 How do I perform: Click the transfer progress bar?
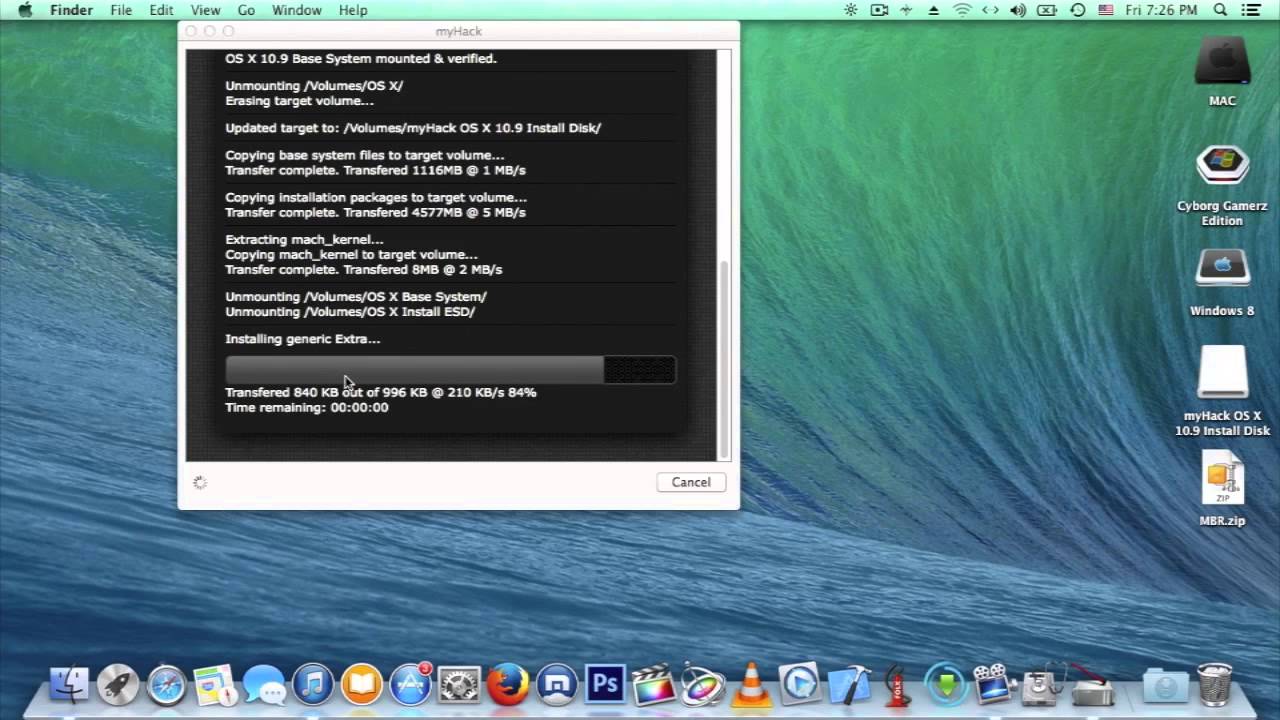pyautogui.click(x=450, y=370)
